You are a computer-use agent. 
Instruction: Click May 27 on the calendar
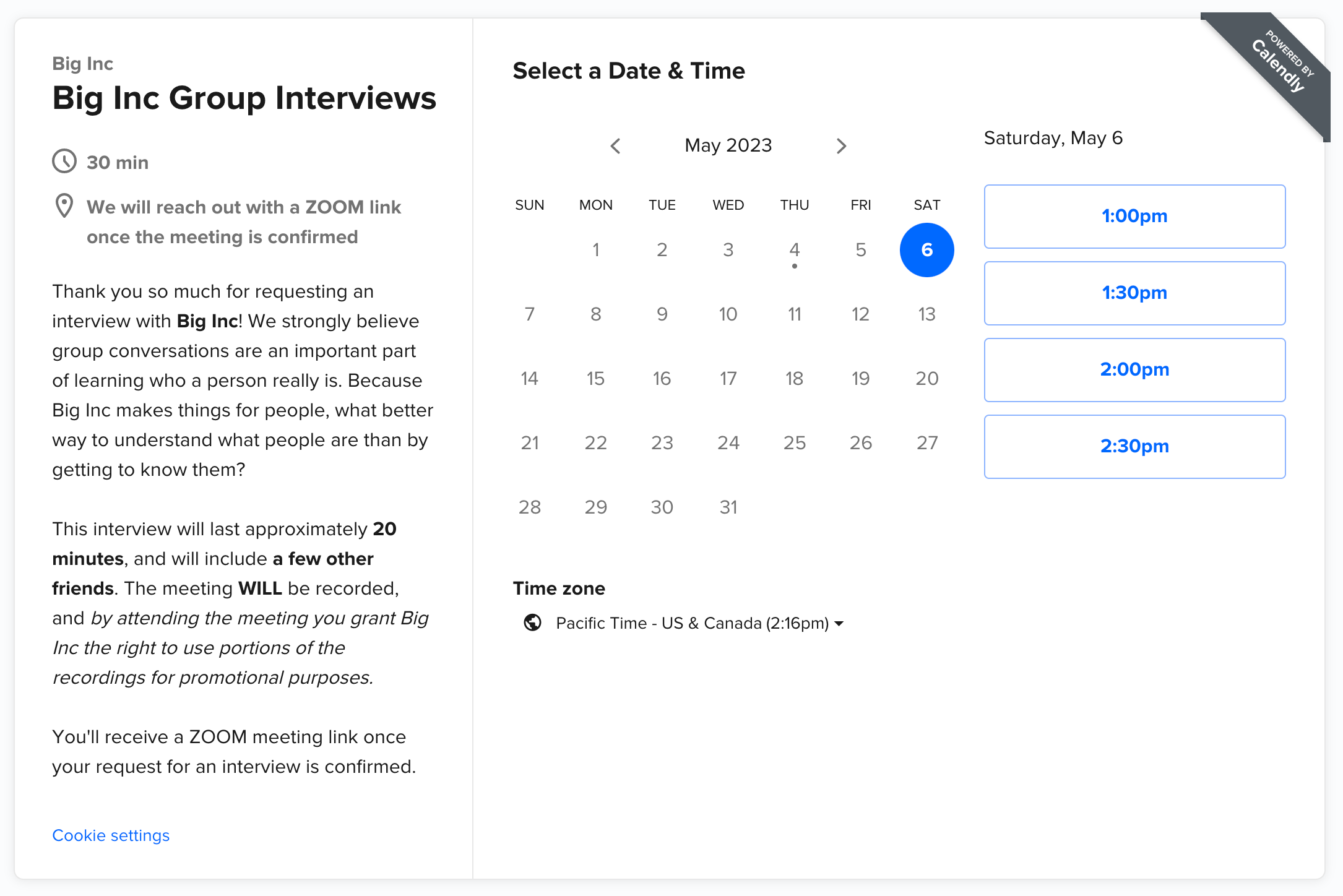tap(926, 443)
